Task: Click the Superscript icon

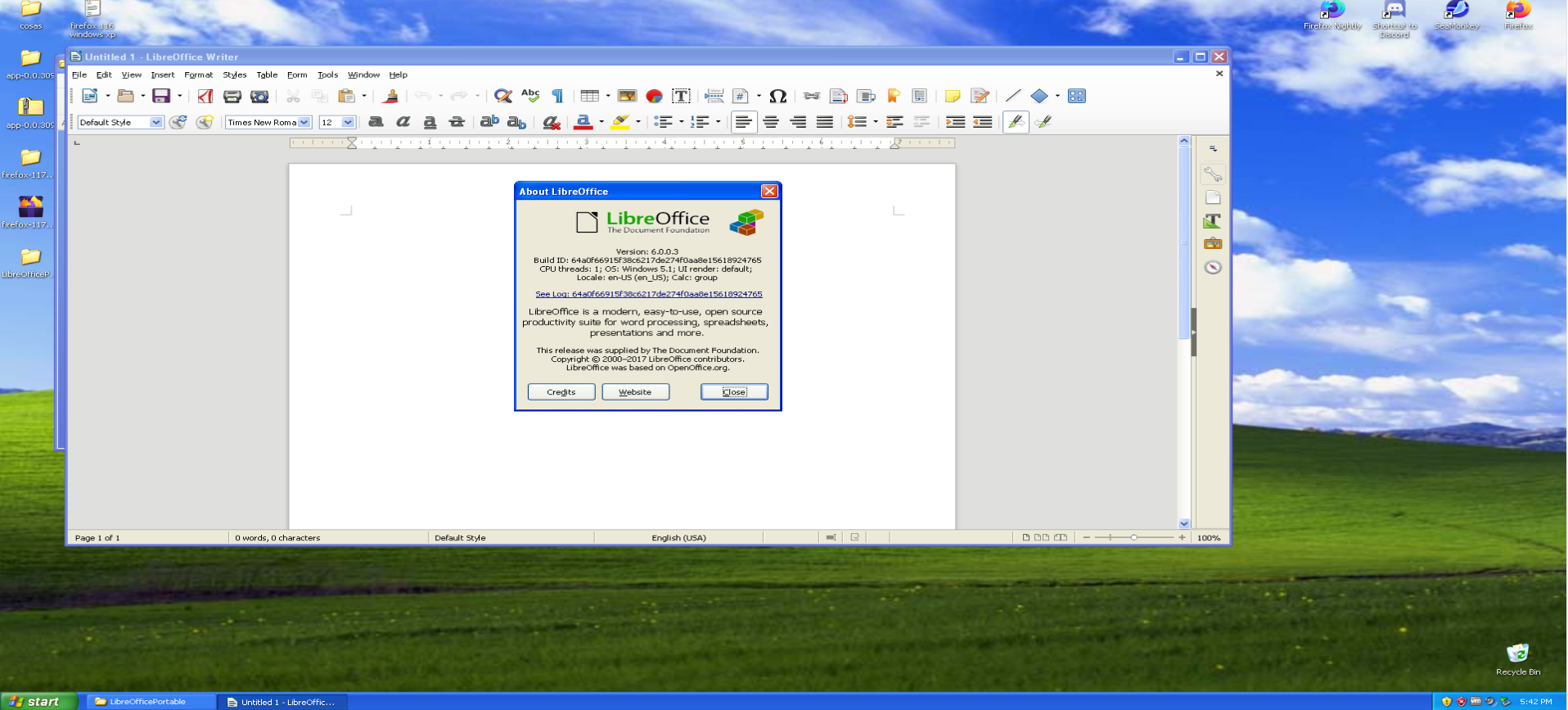Action: (x=489, y=122)
